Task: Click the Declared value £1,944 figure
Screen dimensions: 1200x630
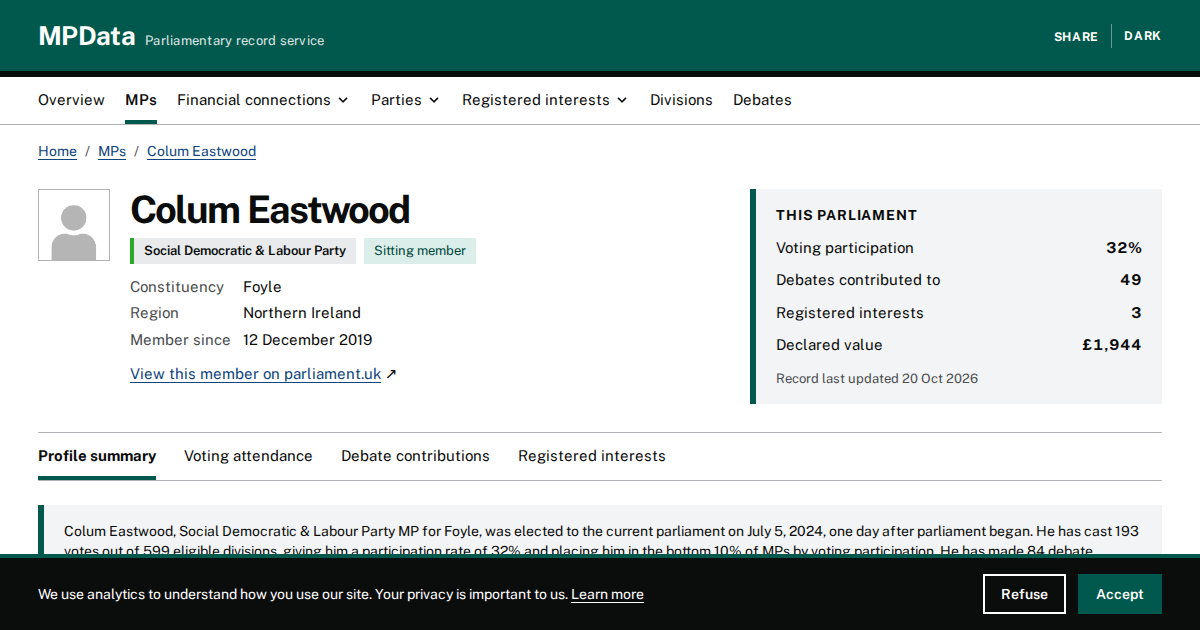Action: point(1112,345)
